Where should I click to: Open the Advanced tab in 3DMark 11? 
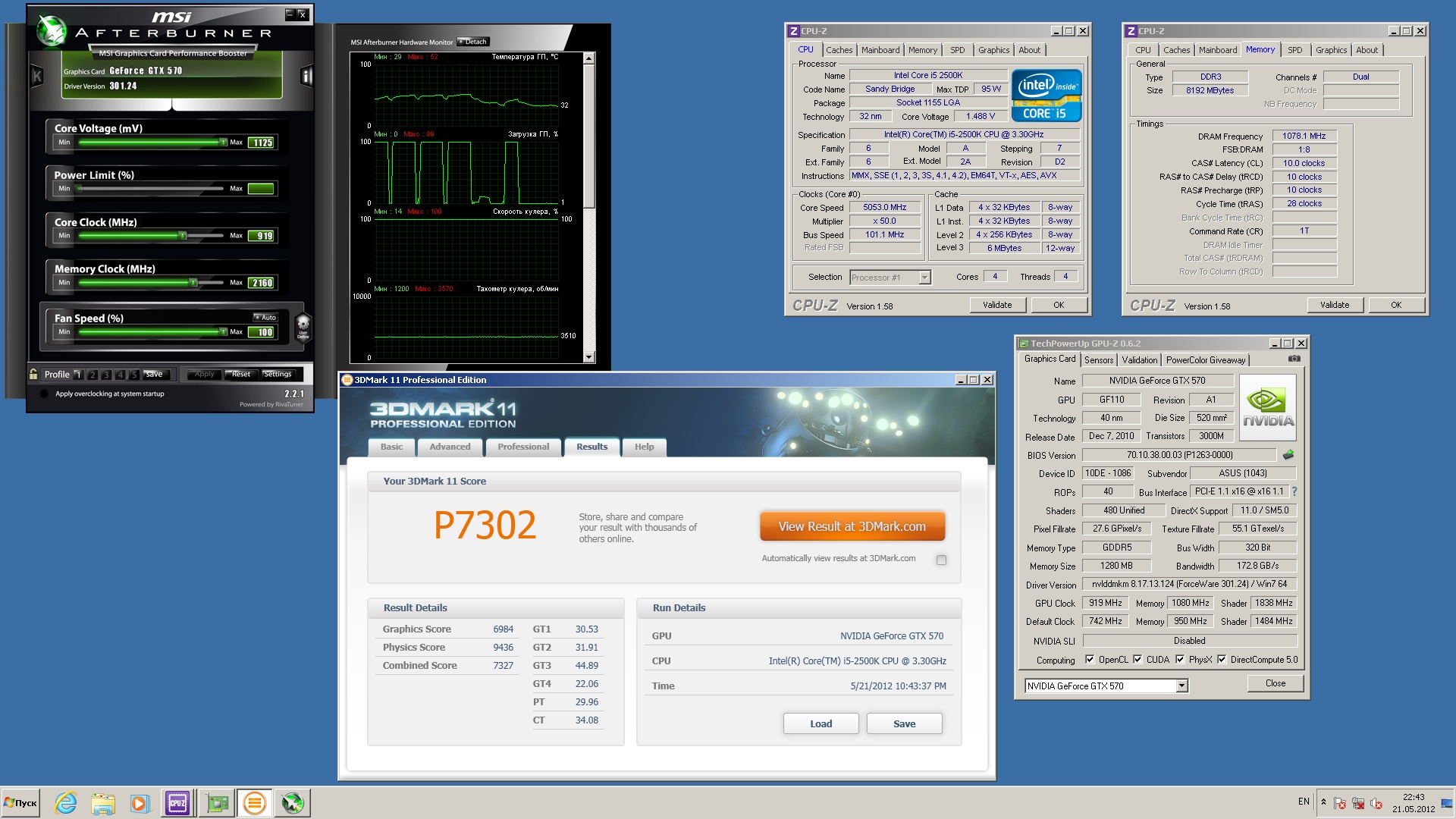450,447
